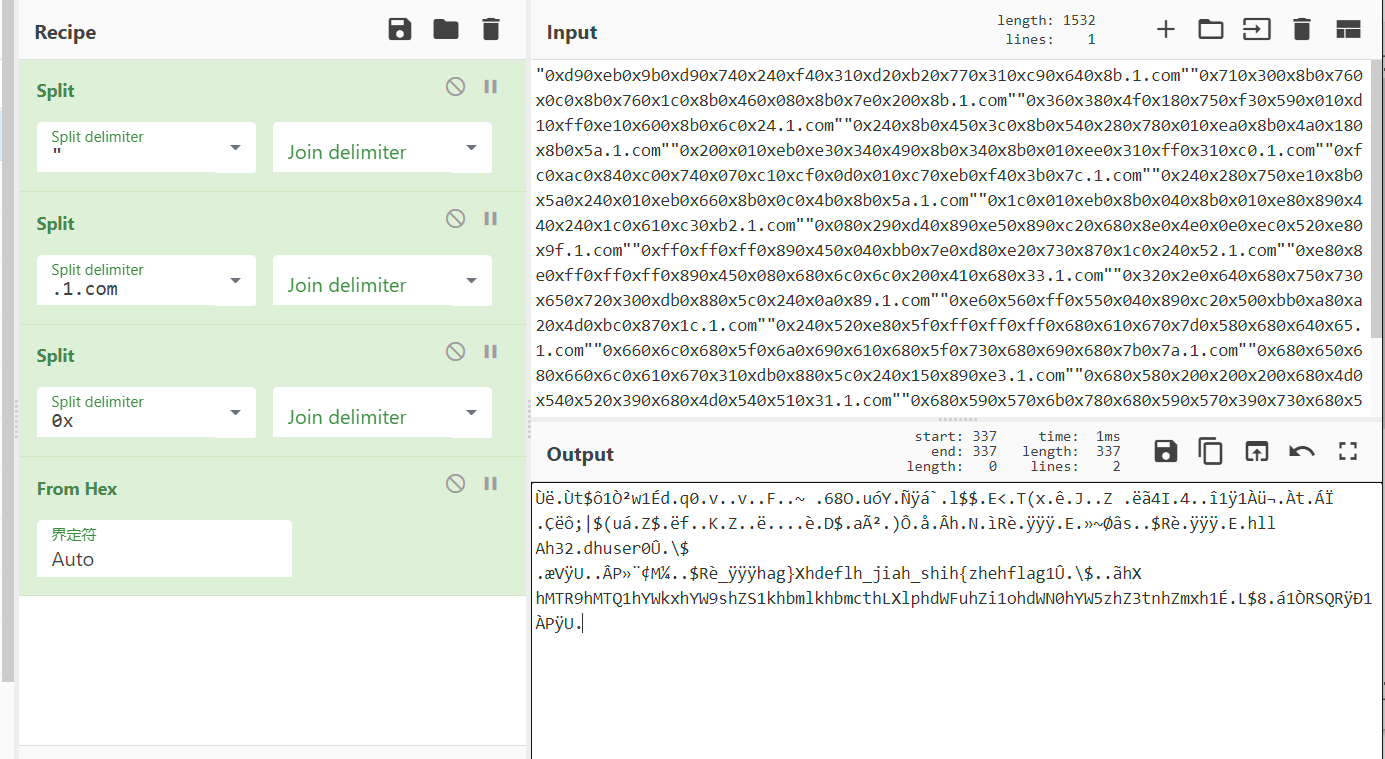Viewport: 1385px width, 759px height.
Task: Add a new input tab
Action: click(1166, 29)
